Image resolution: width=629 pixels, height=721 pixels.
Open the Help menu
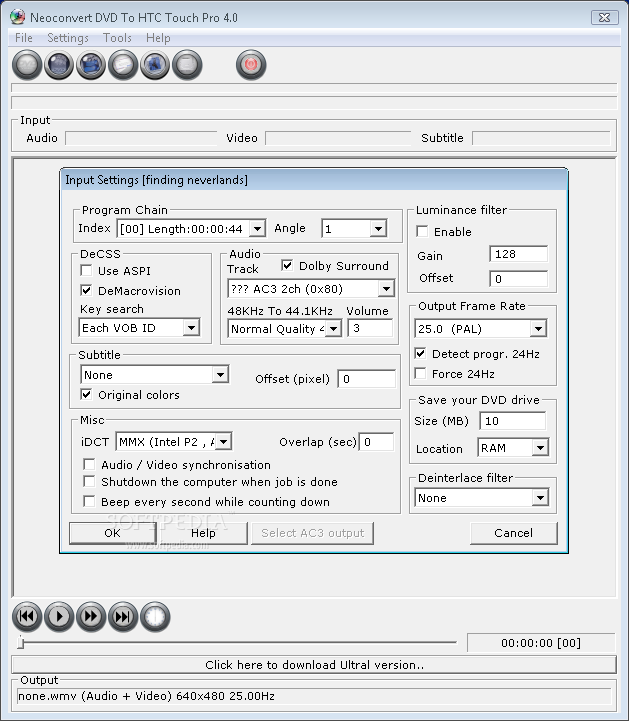(158, 38)
